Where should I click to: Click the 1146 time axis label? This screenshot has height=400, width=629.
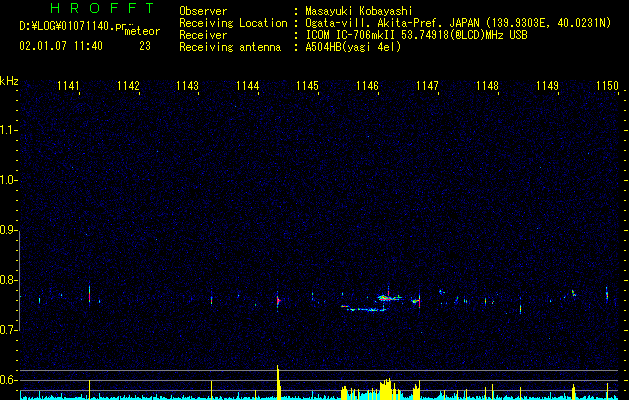(367, 85)
